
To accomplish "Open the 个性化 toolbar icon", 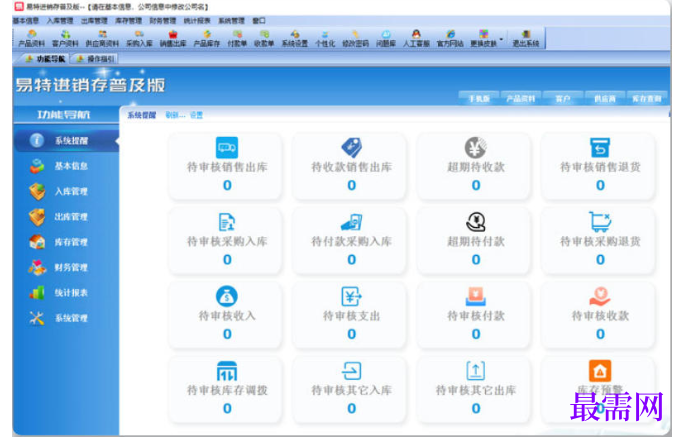I will (x=325, y=39).
